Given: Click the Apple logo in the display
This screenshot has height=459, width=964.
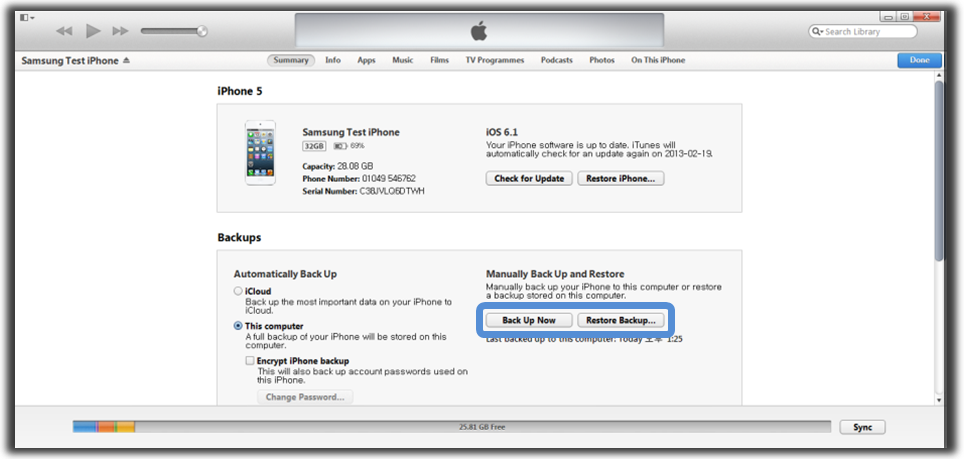Looking at the screenshot, I should coord(479,31).
